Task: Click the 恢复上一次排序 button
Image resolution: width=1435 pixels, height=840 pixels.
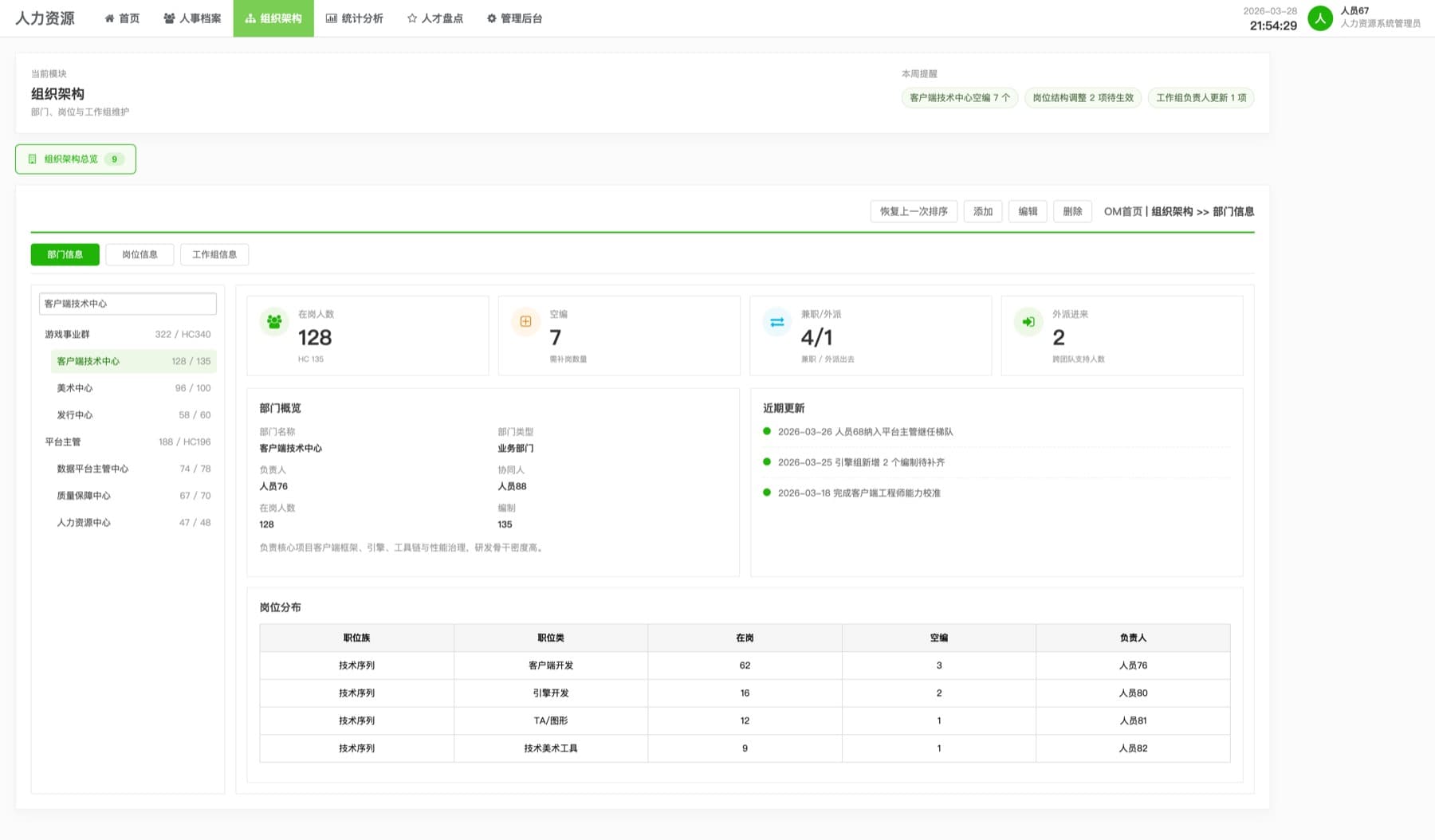Action: (x=914, y=212)
